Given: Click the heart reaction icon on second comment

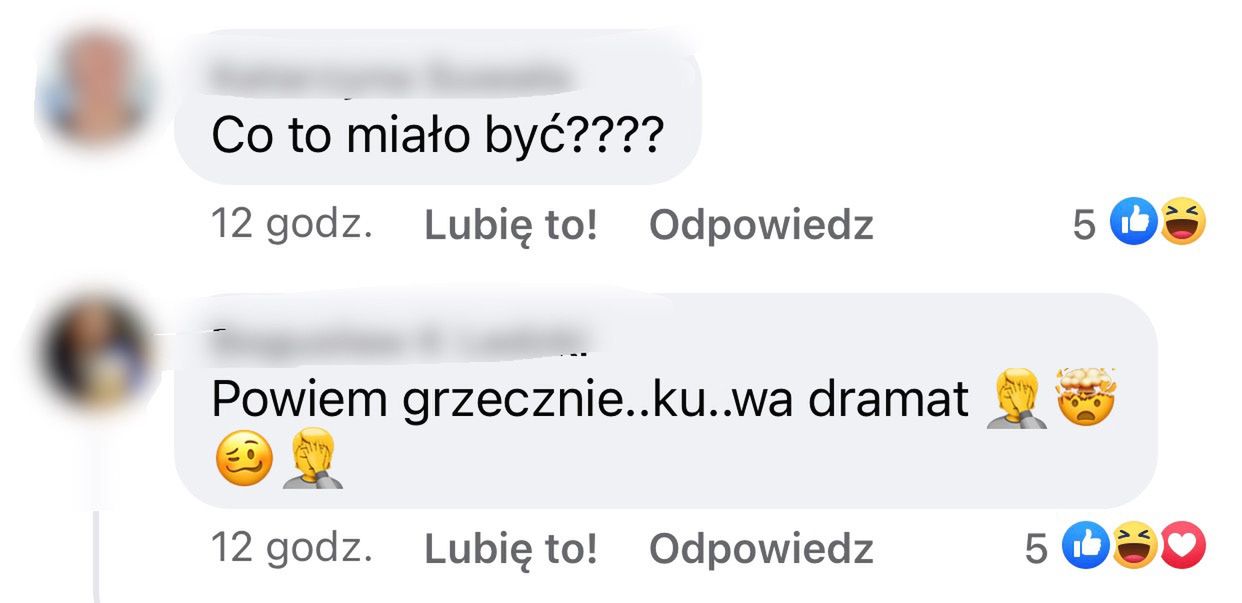Looking at the screenshot, I should [x=1182, y=546].
